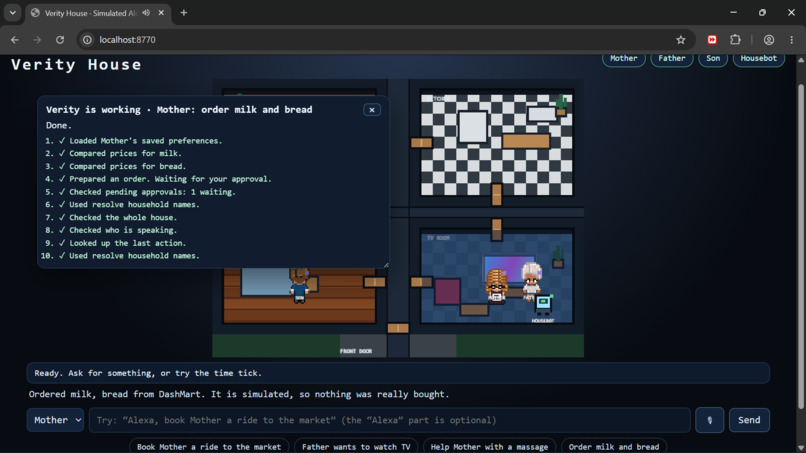Click the Kitchen room label

[x=436, y=98]
